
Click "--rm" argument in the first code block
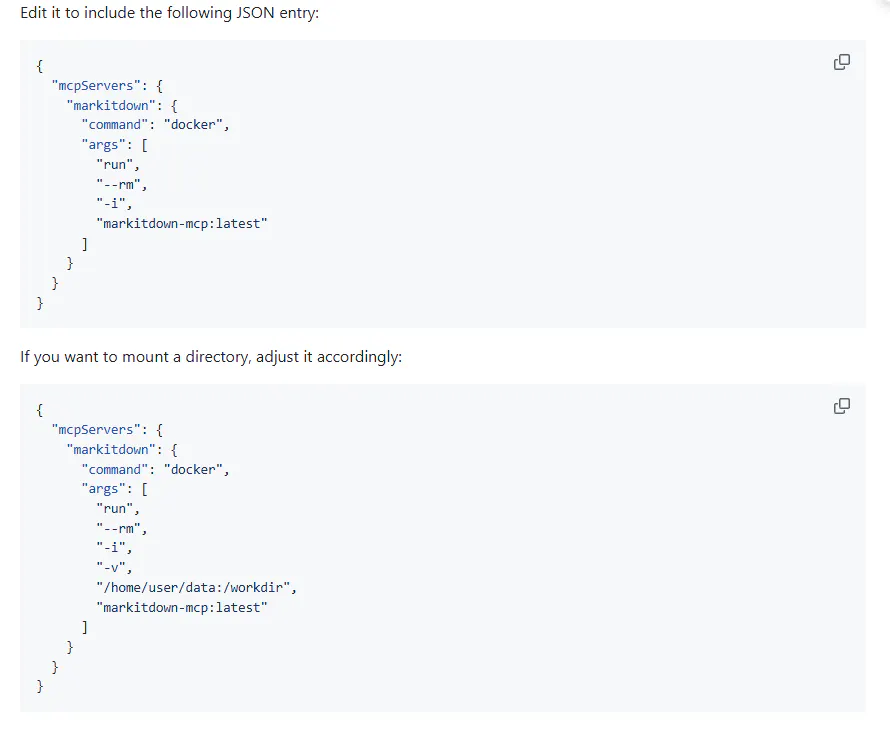click(x=118, y=184)
